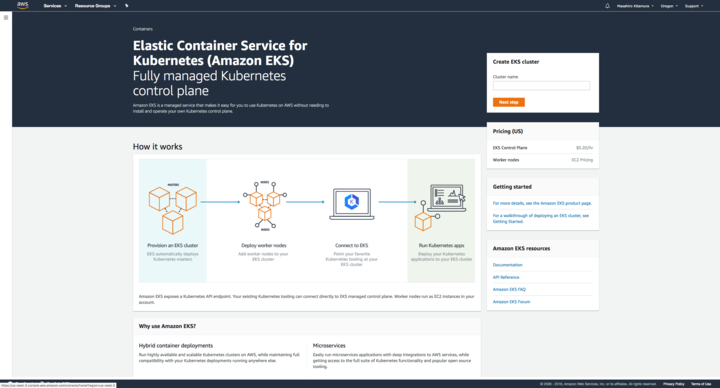Image resolution: width=720 pixels, height=388 pixels.
Task: Click the Provision an EKS cluster cubes icon
Action: [173, 209]
